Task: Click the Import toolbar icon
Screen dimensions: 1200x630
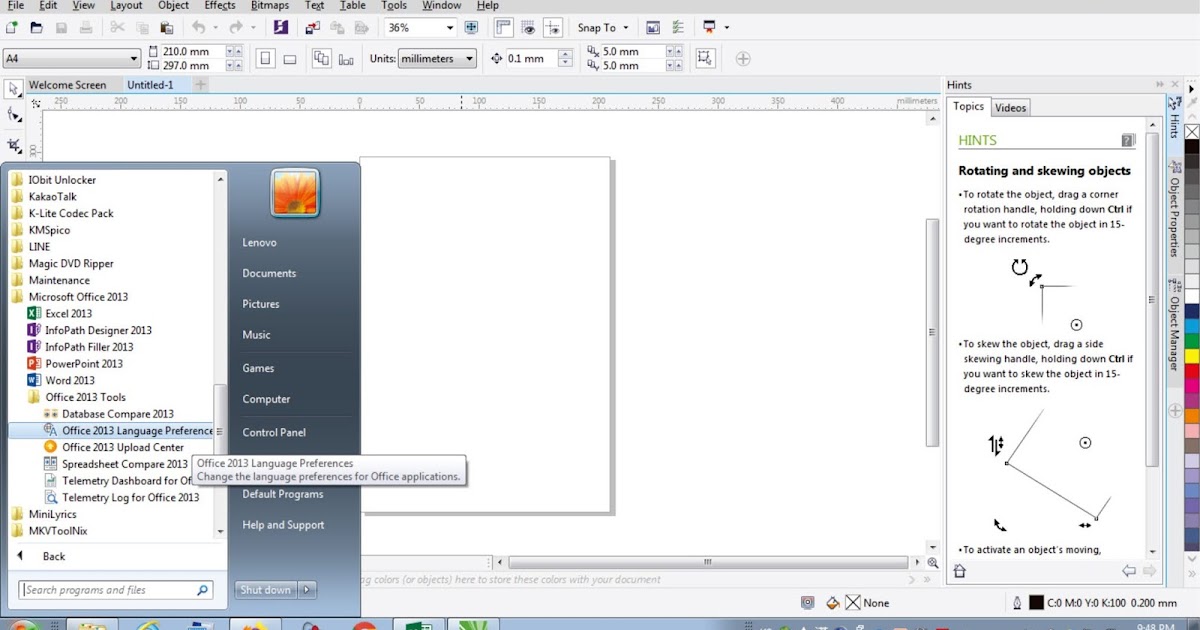Action: pos(311,28)
